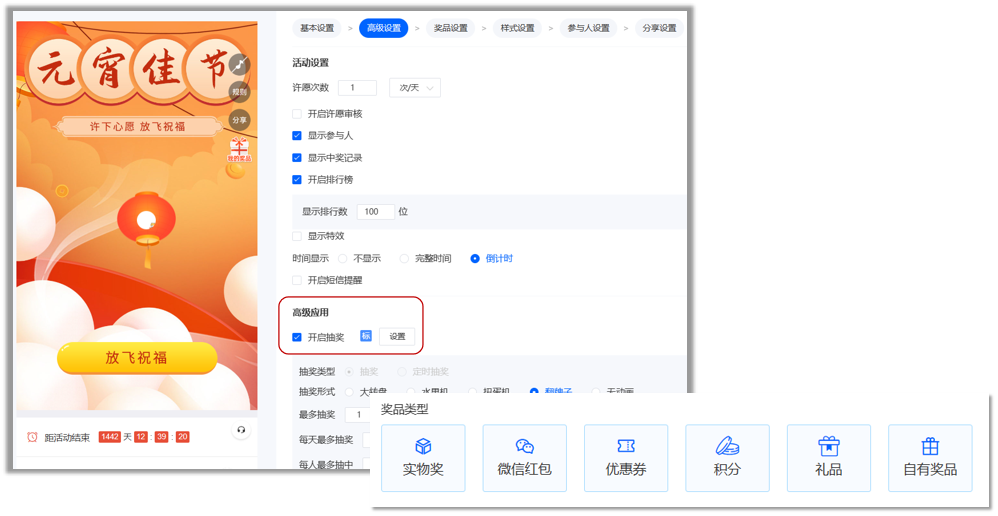Enable the 开启短信提醒 checkbox
This screenshot has width=998, height=516.
[x=297, y=280]
